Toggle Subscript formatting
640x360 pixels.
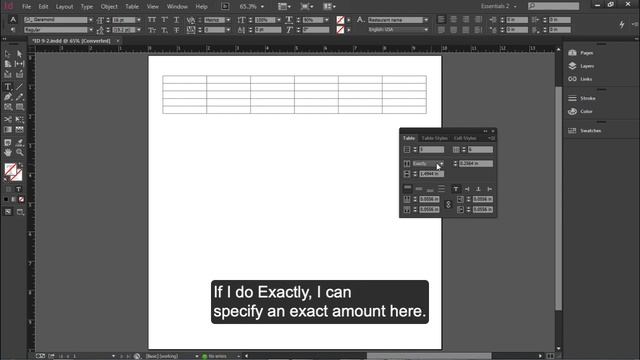click(164, 30)
